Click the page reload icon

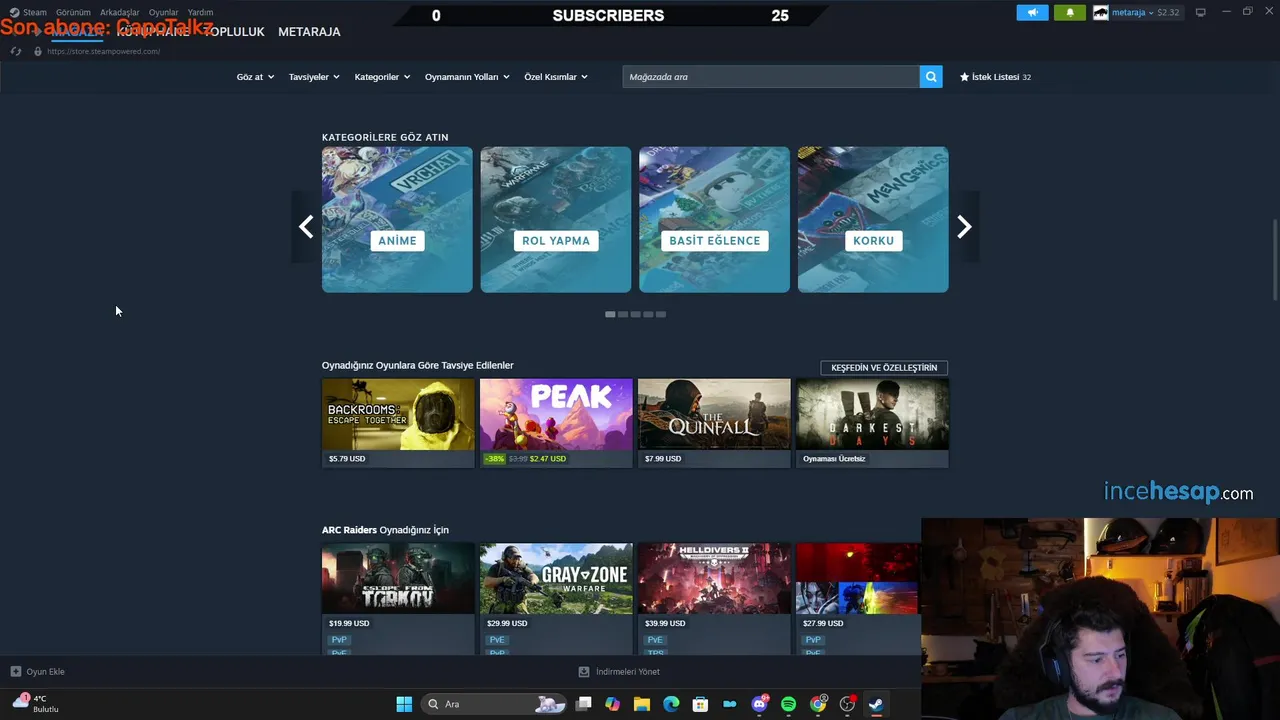(16, 51)
